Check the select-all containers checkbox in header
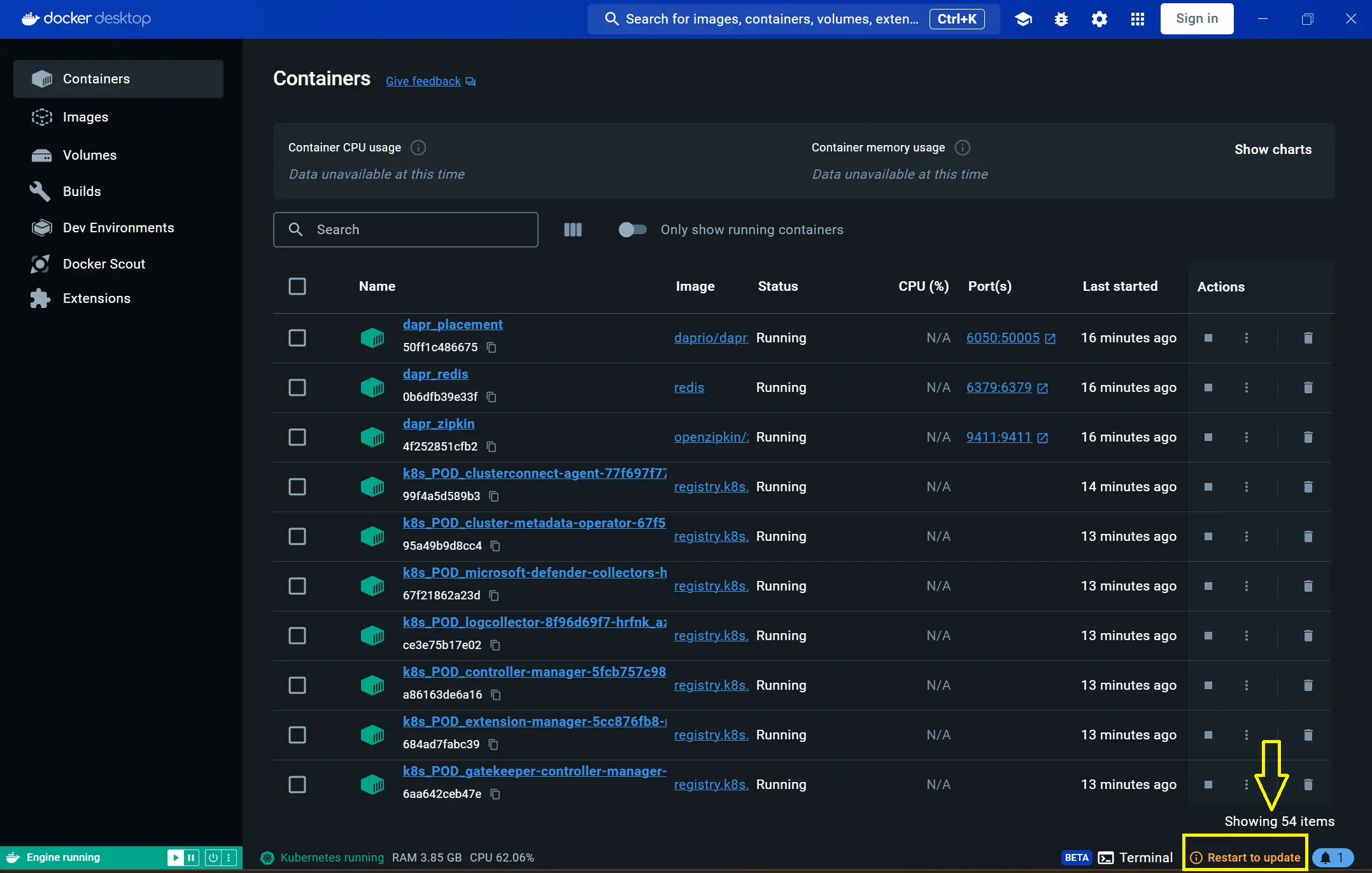This screenshot has height=873, width=1372. point(297,286)
